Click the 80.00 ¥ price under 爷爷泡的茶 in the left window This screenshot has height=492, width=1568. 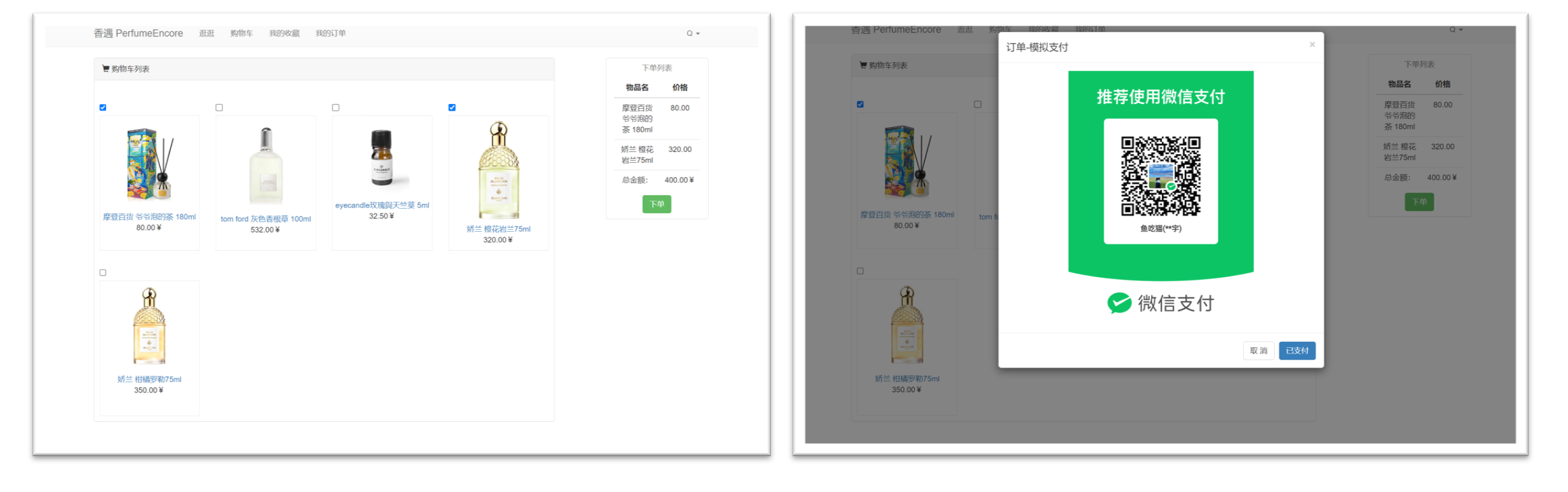click(x=149, y=228)
